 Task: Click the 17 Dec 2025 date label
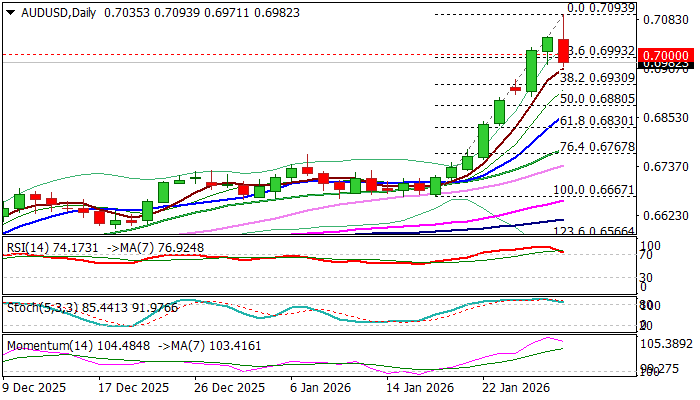(x=133, y=387)
